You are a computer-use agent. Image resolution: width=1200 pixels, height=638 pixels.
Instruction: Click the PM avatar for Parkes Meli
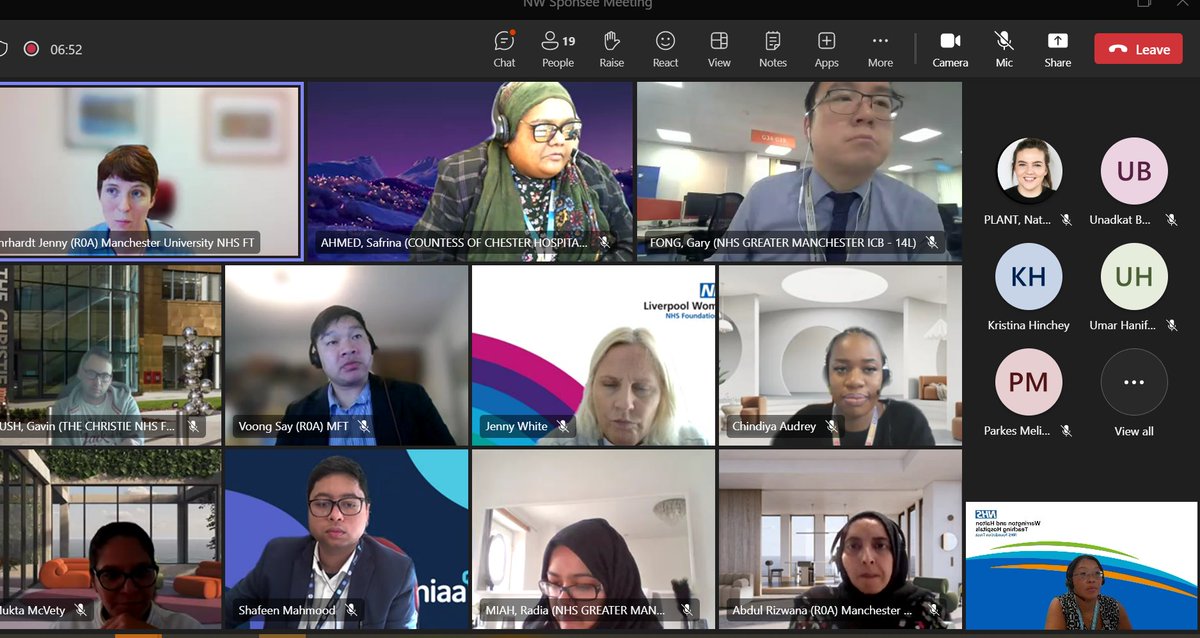pyautogui.click(x=1029, y=382)
